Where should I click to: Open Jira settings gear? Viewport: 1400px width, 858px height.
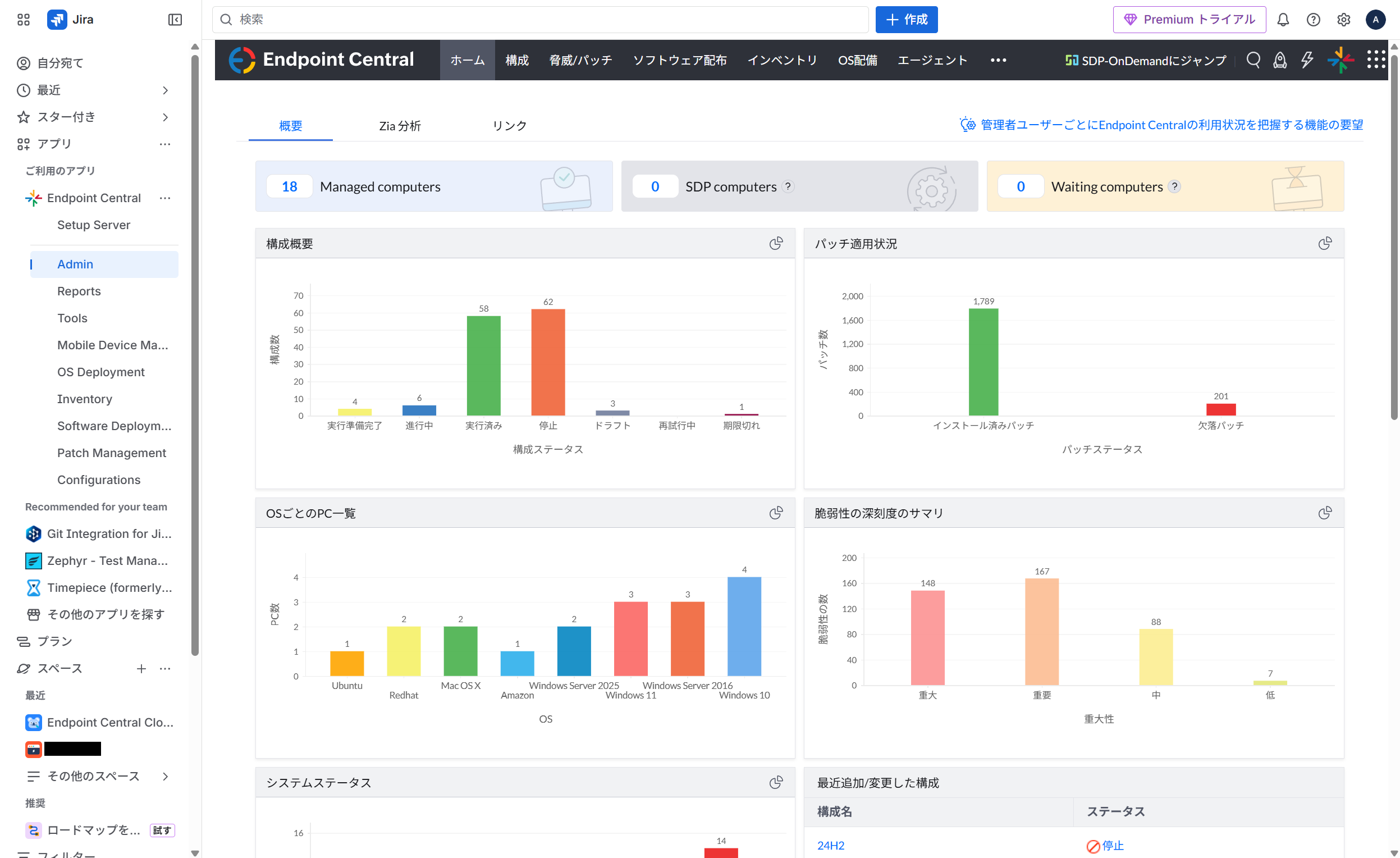tap(1343, 20)
